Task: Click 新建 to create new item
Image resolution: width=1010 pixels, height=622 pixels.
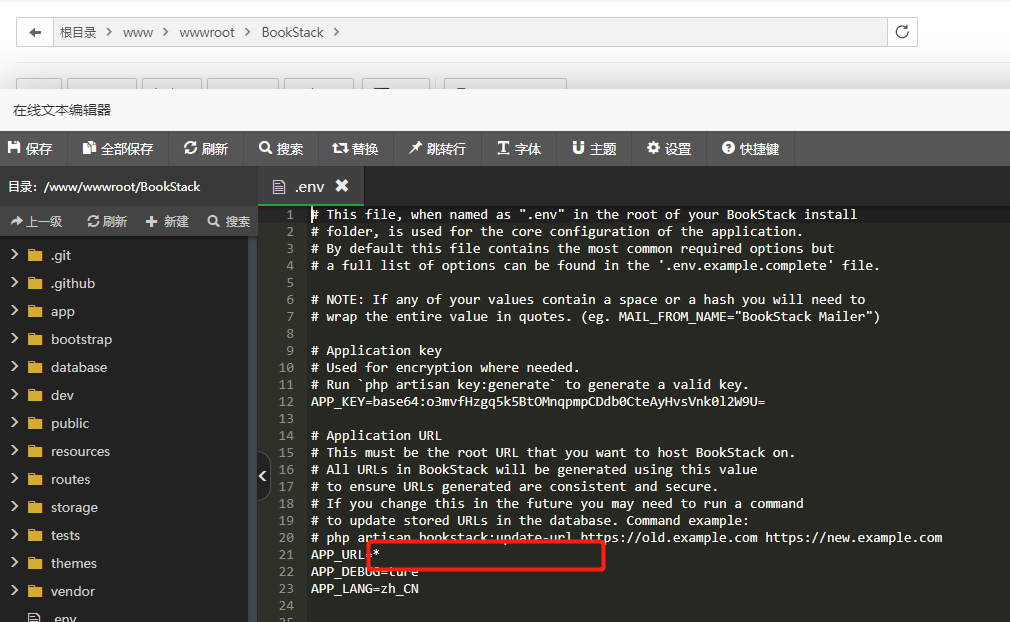Action: click(x=167, y=221)
